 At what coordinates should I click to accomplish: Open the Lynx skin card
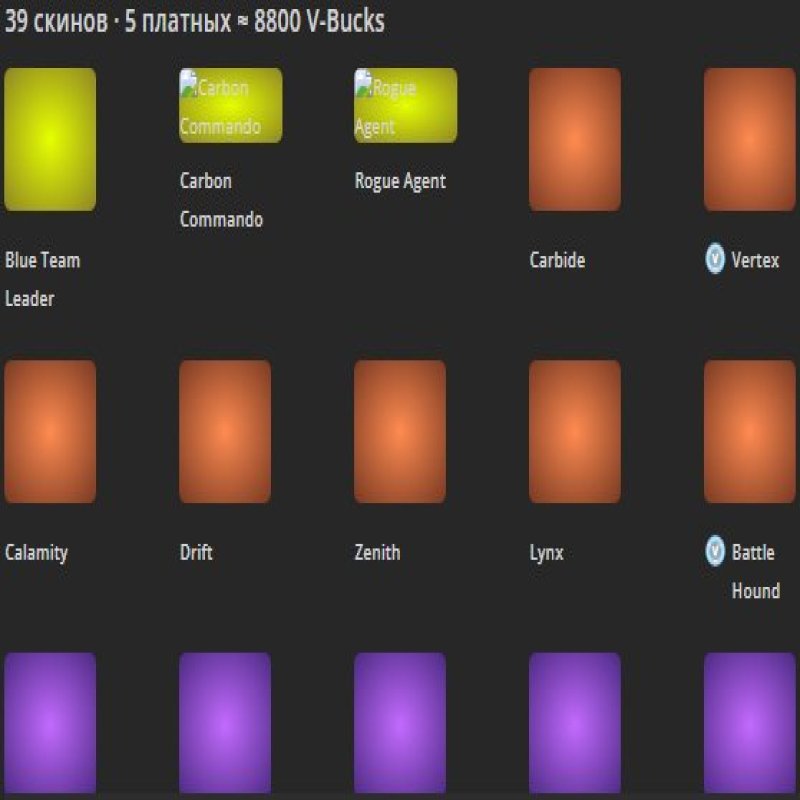pos(576,432)
